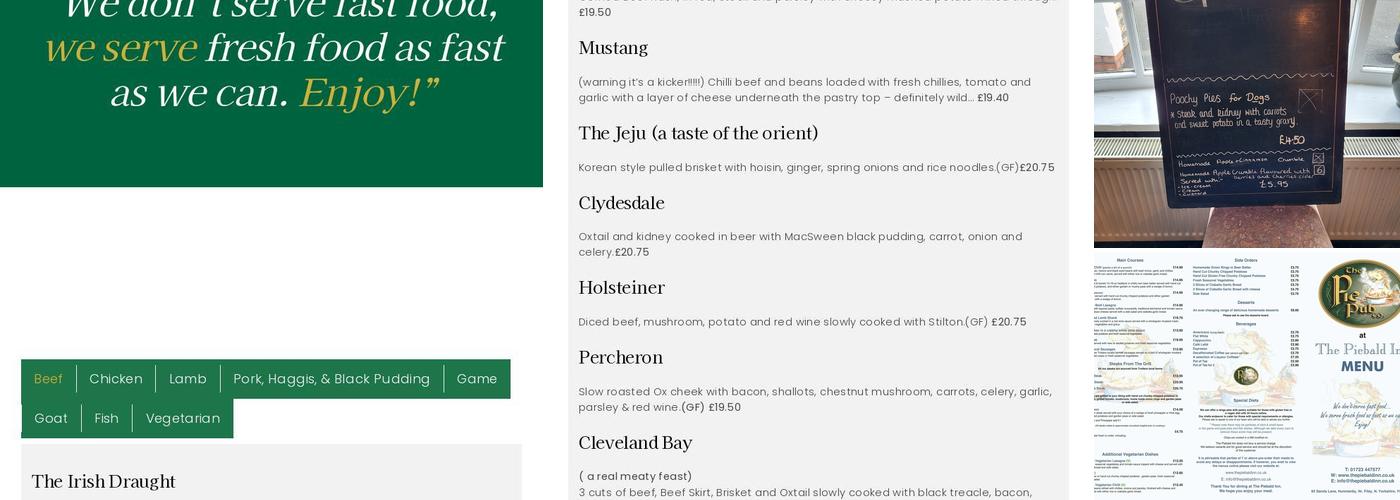Click The Irish Draught heading
The height and width of the screenshot is (500, 1400).
point(104,482)
